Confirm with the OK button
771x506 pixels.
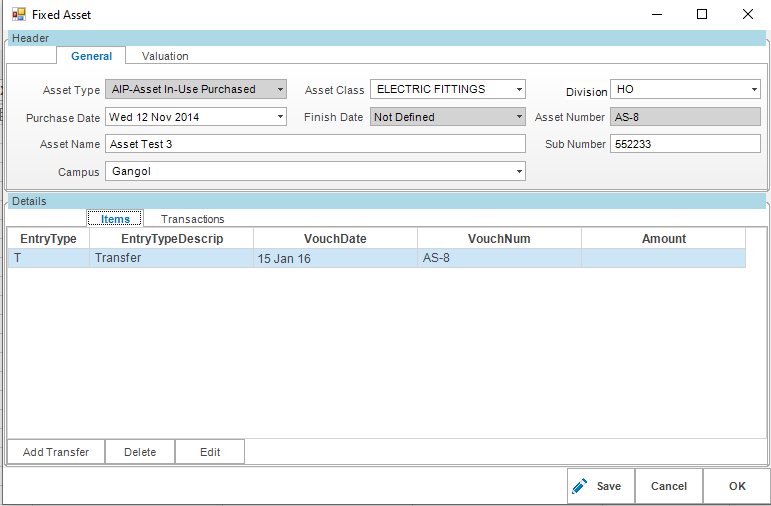737,486
